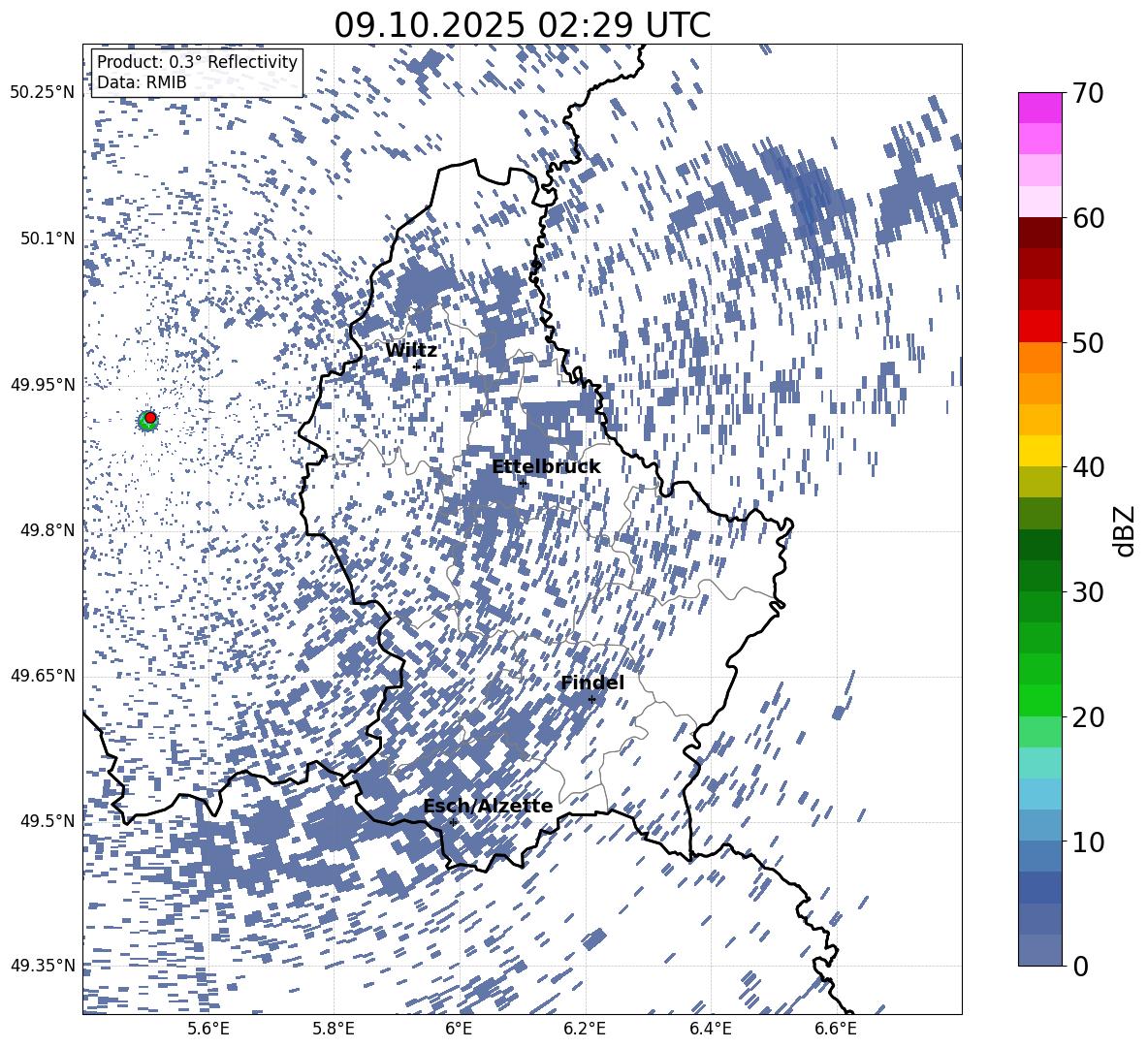Click the 49.35°N latitude label
Image resolution: width=1148 pixels, height=1048 pixels.
pos(43,966)
